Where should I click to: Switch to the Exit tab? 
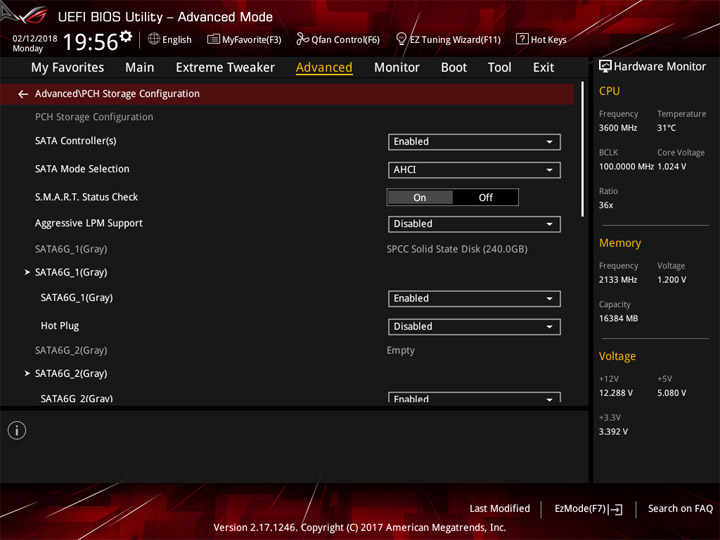click(x=543, y=68)
